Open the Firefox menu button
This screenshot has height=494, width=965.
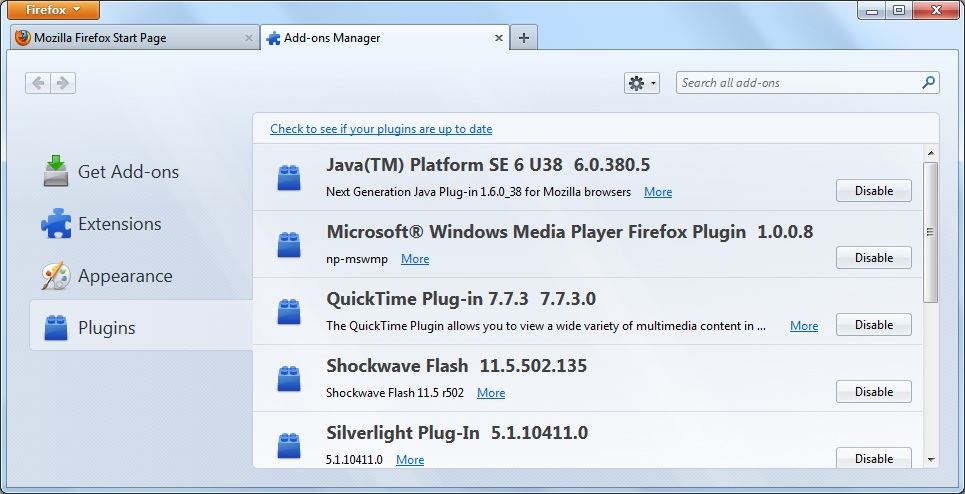pyautogui.click(x=54, y=10)
